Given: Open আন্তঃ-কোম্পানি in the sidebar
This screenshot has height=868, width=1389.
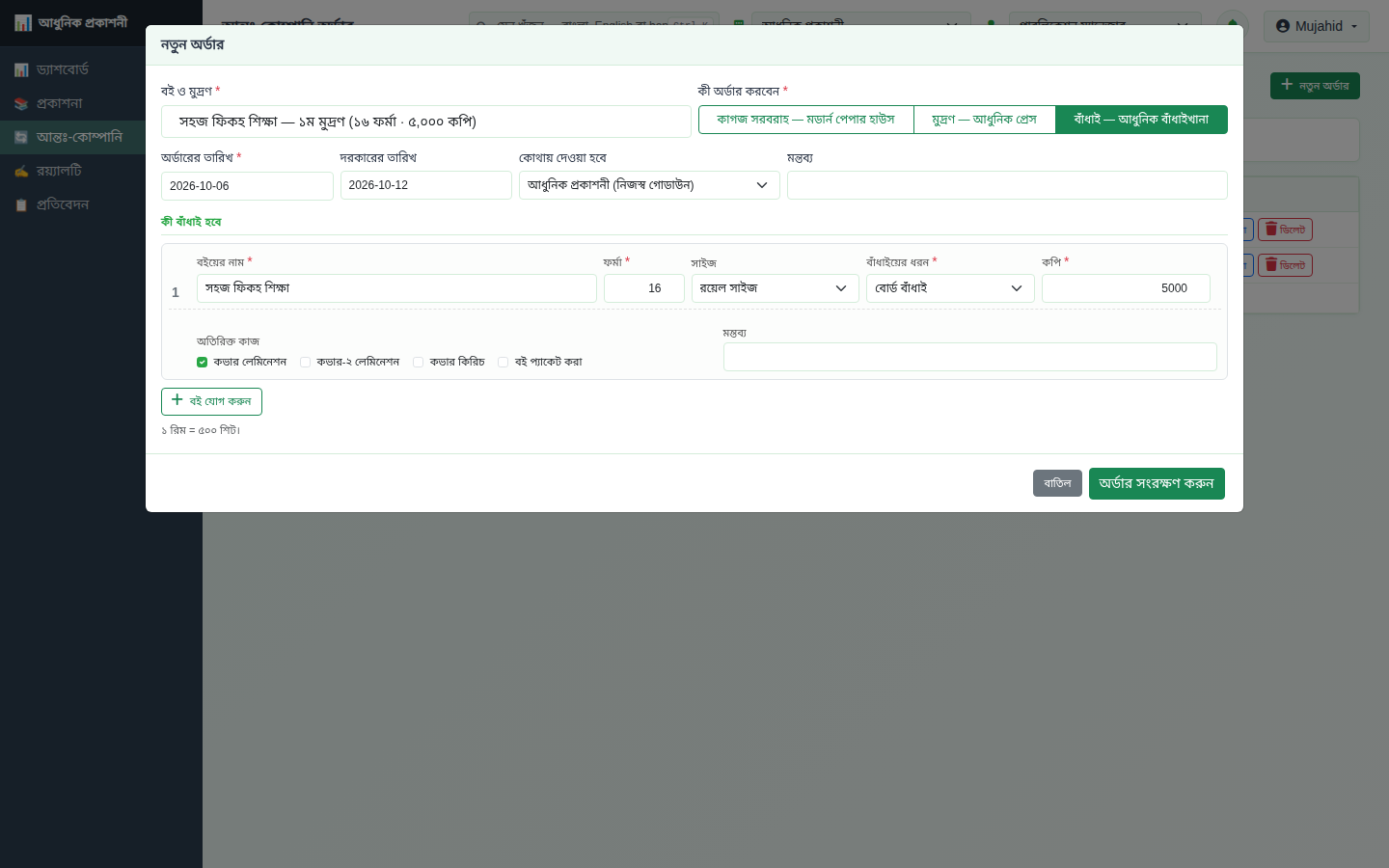Looking at the screenshot, I should click(x=100, y=137).
